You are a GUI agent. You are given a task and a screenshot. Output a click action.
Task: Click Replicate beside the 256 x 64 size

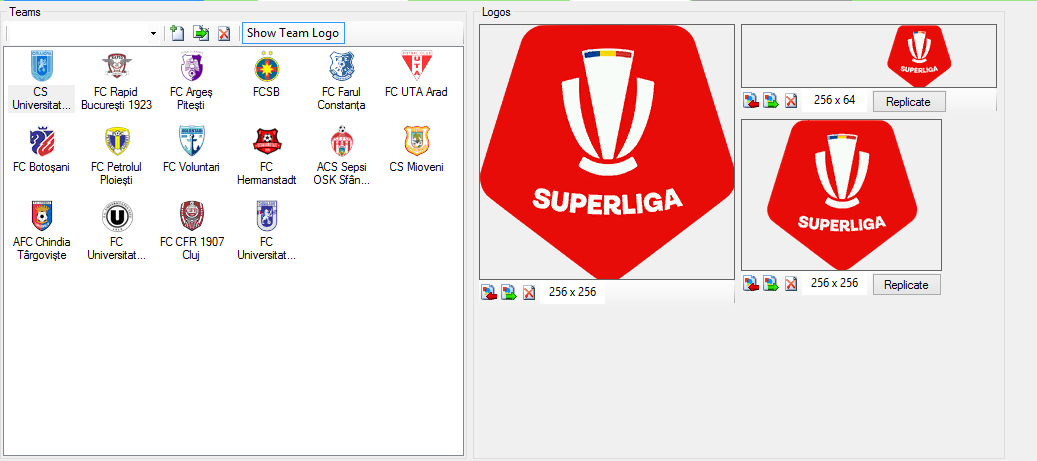(x=909, y=102)
